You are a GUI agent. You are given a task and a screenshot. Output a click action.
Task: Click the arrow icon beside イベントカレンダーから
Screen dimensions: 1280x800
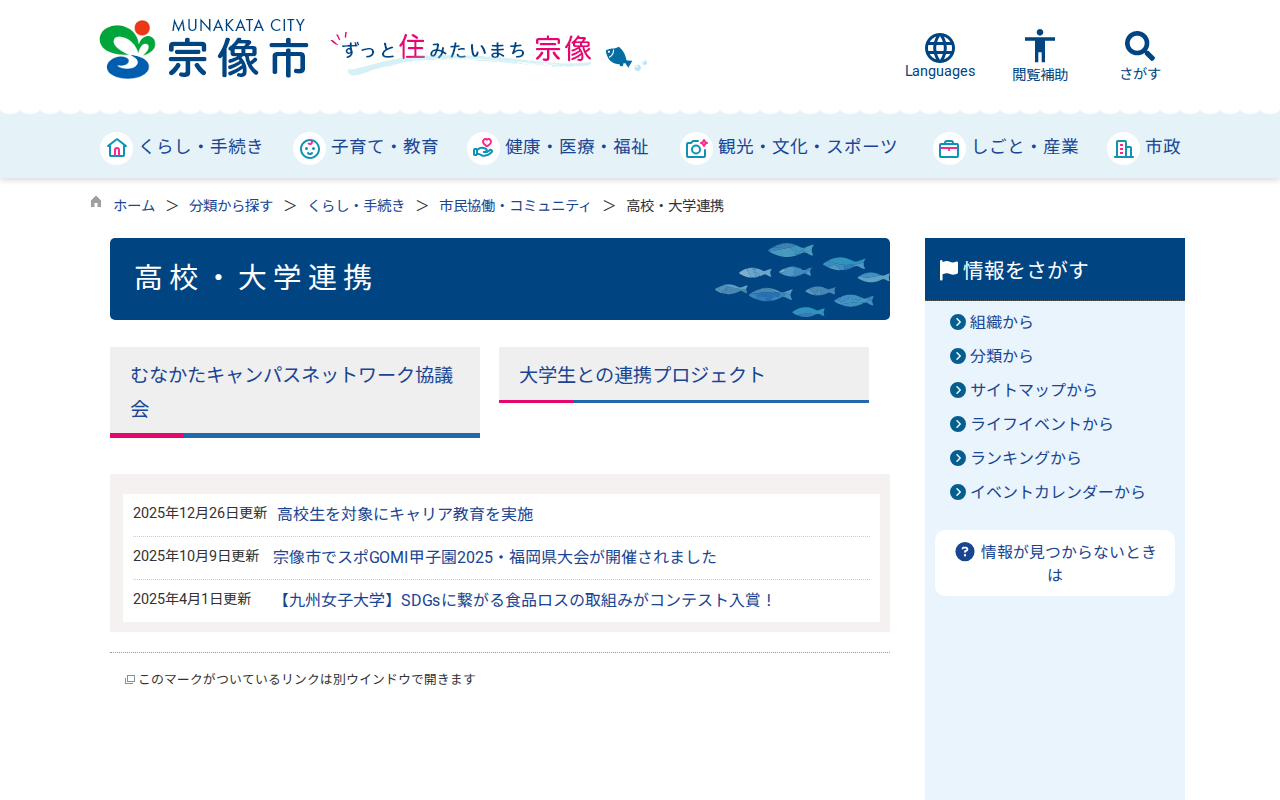pos(958,492)
